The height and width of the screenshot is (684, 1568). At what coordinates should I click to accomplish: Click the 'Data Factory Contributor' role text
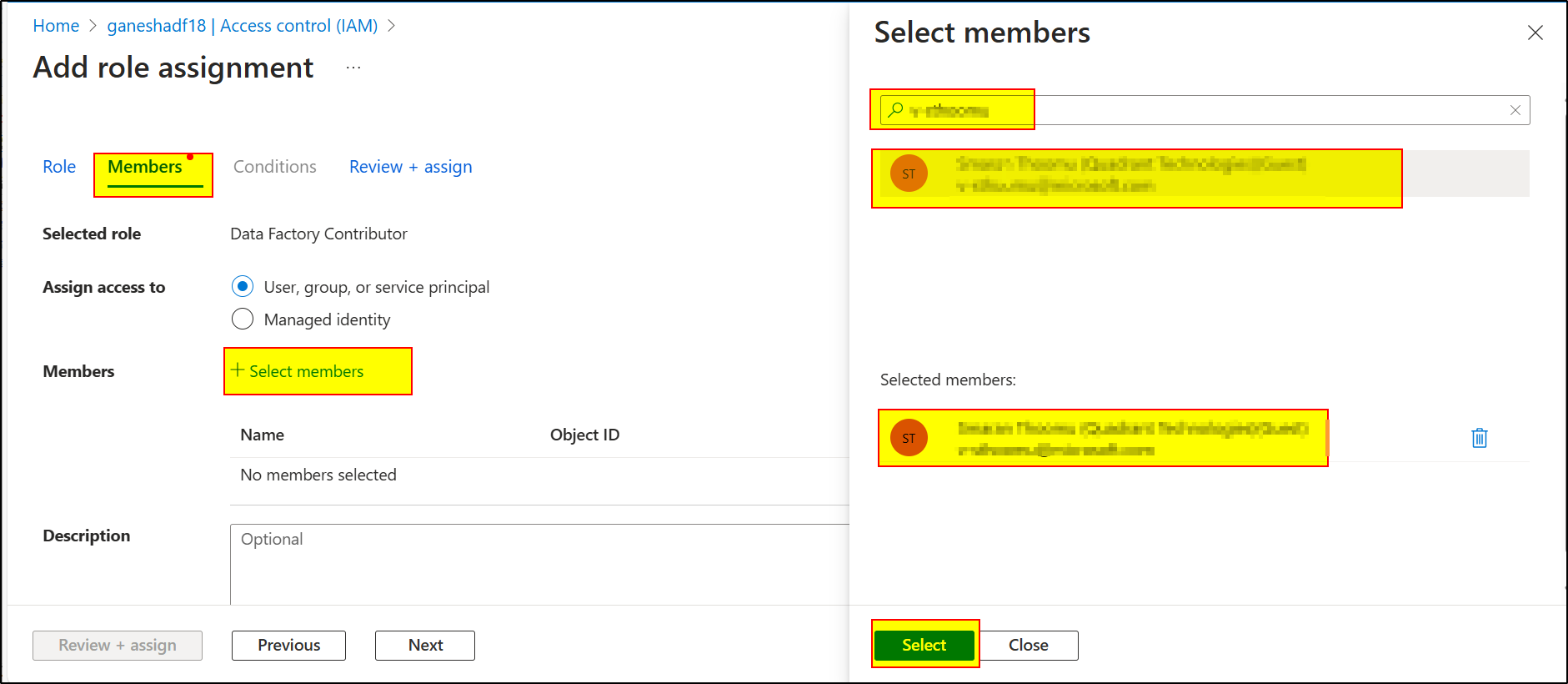click(x=318, y=234)
